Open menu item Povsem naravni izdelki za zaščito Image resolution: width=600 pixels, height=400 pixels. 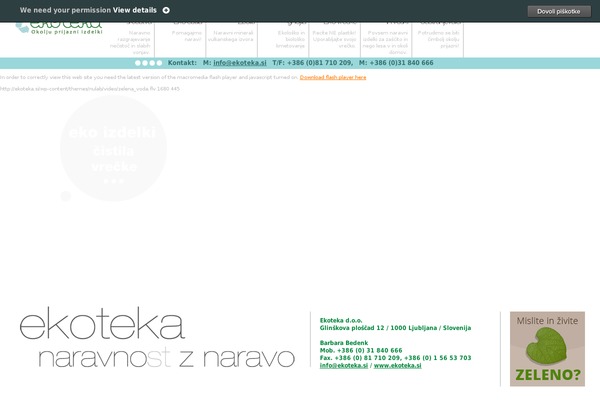(x=386, y=42)
